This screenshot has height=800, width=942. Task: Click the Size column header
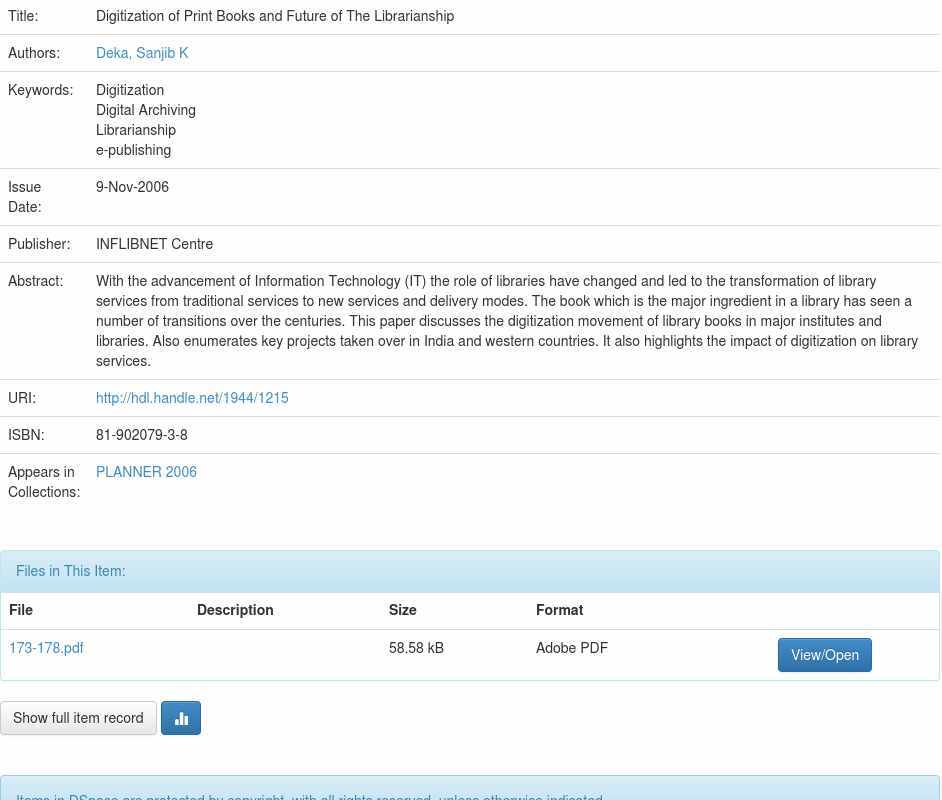point(403,610)
